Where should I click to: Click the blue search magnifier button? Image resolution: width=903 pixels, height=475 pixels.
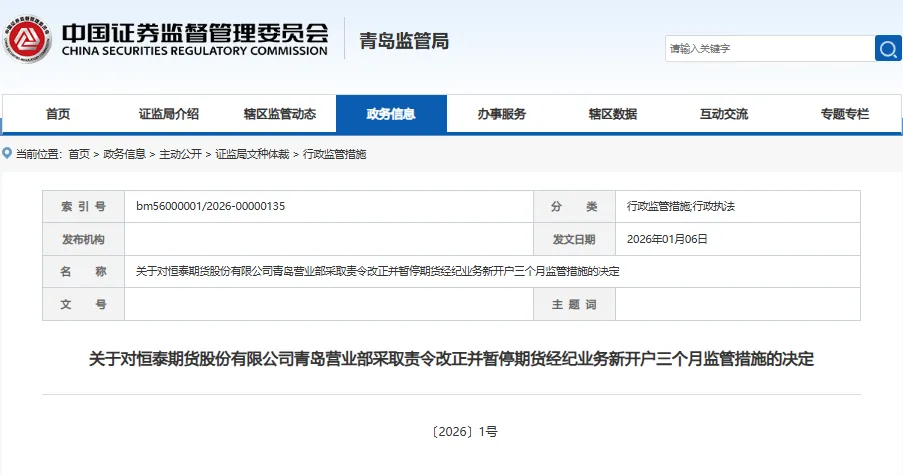pos(888,48)
